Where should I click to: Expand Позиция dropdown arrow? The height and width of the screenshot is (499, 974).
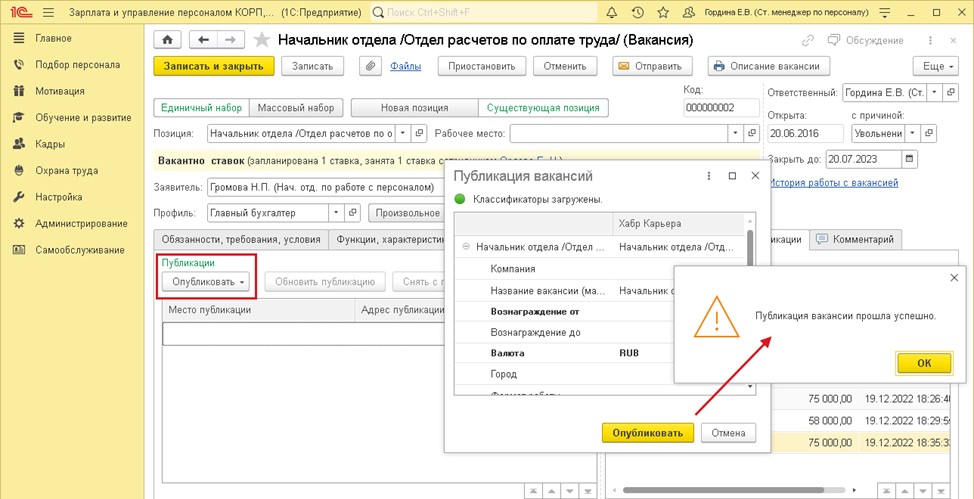click(x=403, y=133)
